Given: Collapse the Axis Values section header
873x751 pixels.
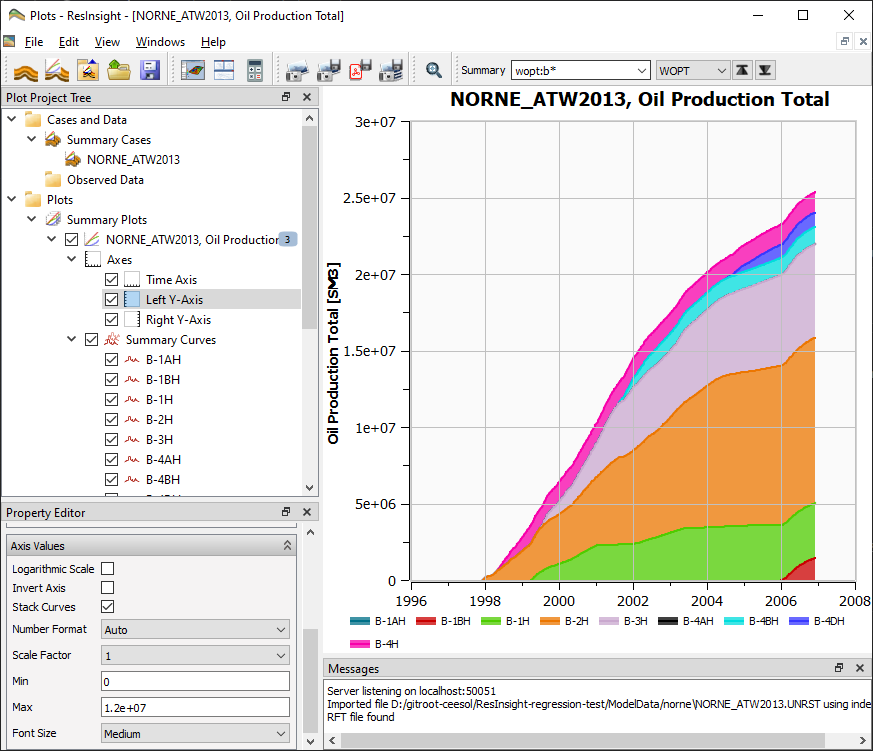Looking at the screenshot, I should 287,545.
